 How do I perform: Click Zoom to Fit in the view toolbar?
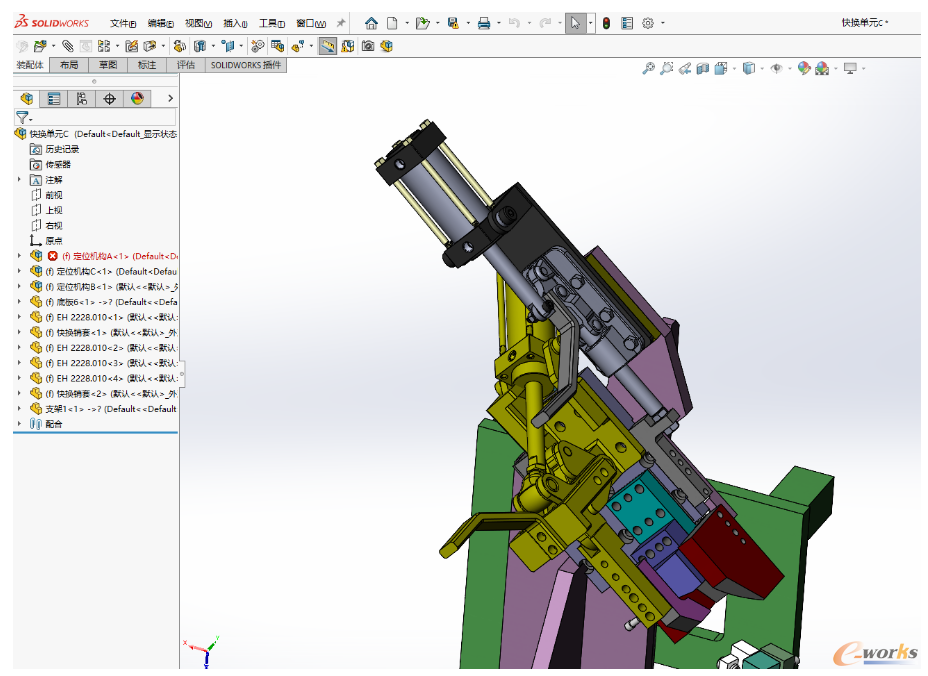648,69
